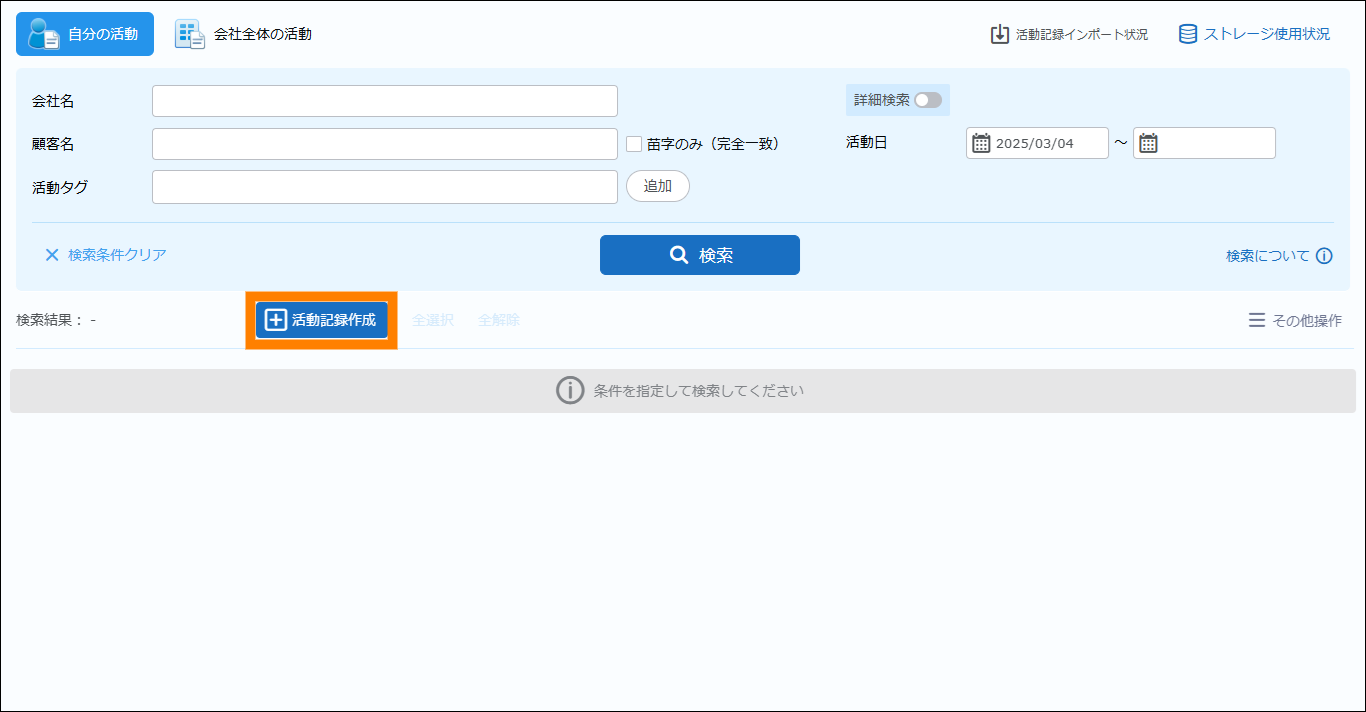The width and height of the screenshot is (1366, 712).
Task: Open the end date calendar icon
Action: click(1148, 143)
